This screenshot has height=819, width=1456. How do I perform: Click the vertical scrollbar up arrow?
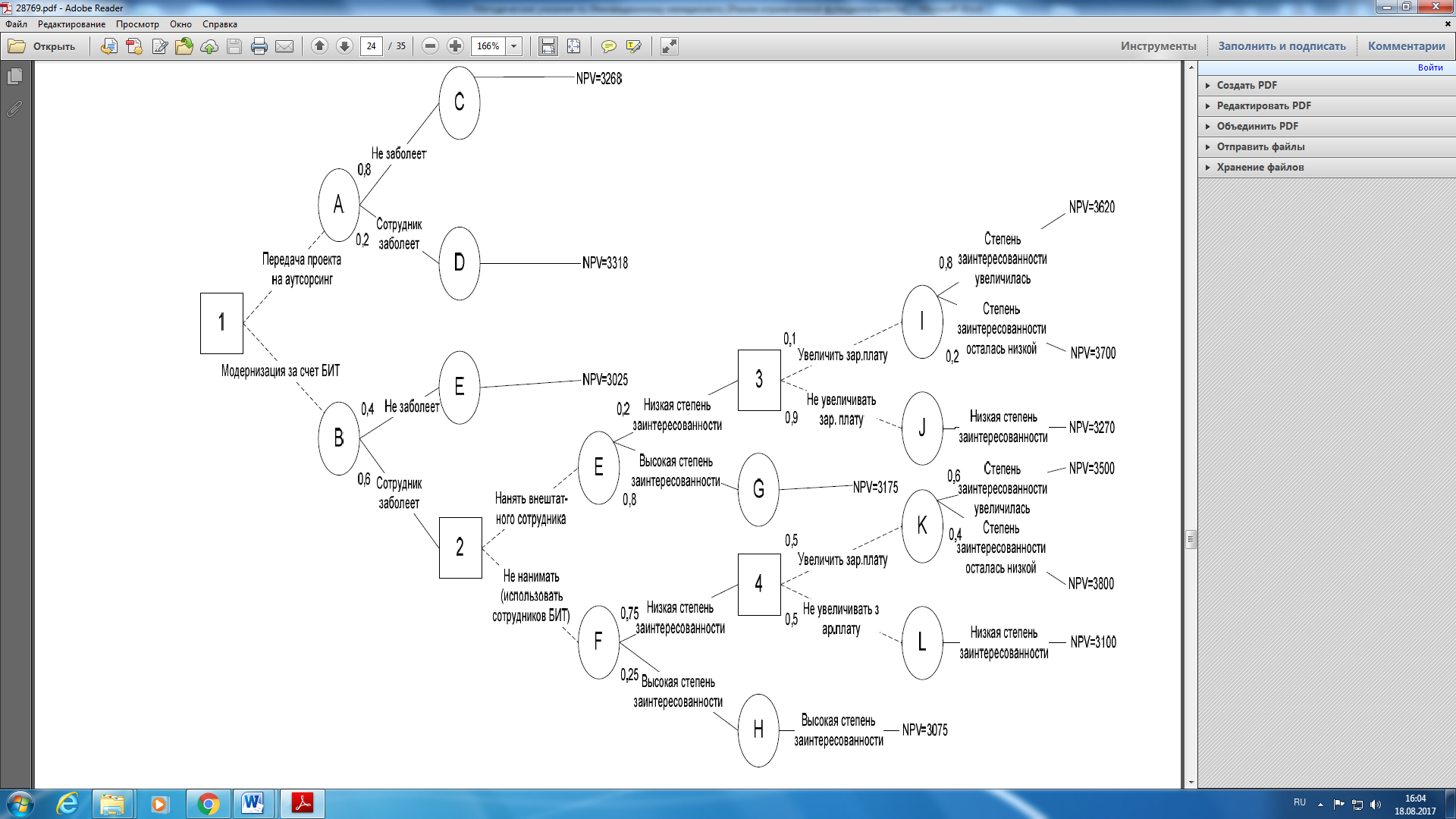(1191, 67)
